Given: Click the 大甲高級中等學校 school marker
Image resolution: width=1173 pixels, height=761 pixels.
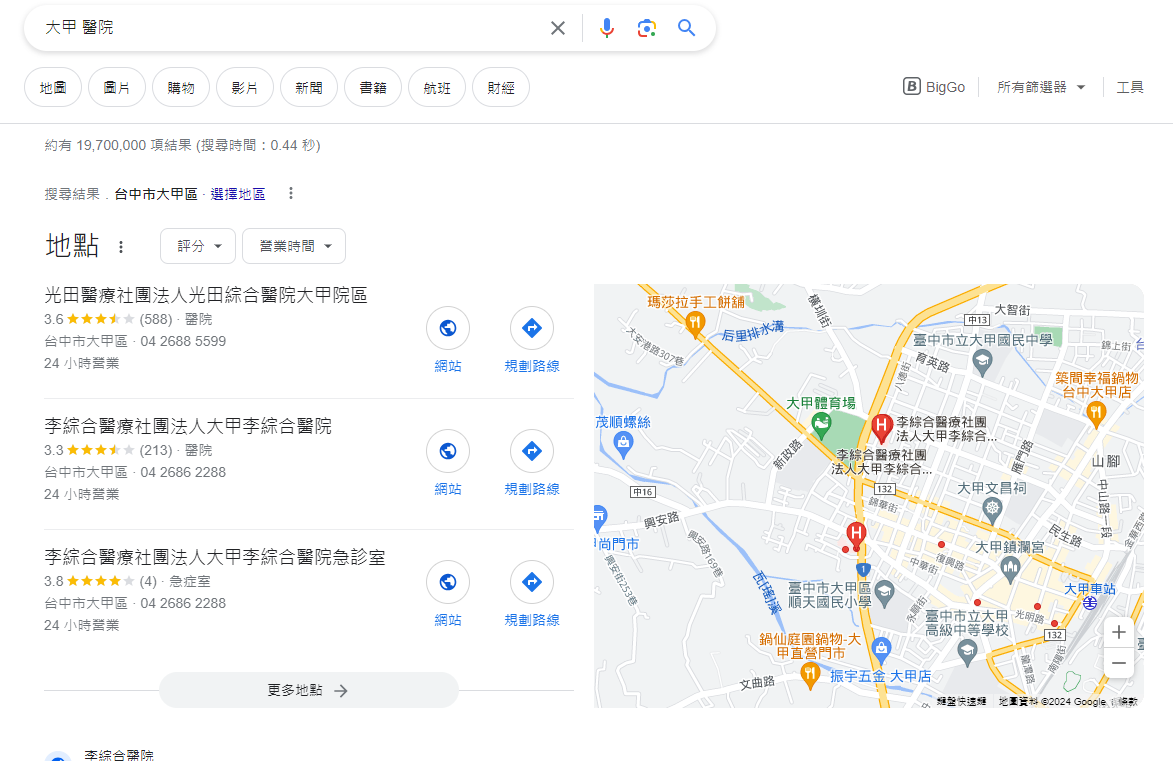Looking at the screenshot, I should (967, 652).
